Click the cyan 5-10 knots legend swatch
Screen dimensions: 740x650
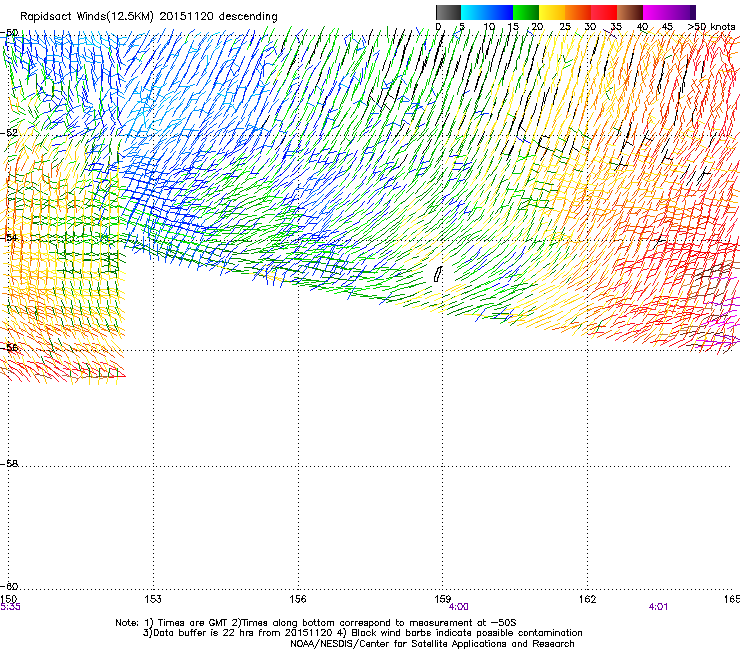pos(474,12)
